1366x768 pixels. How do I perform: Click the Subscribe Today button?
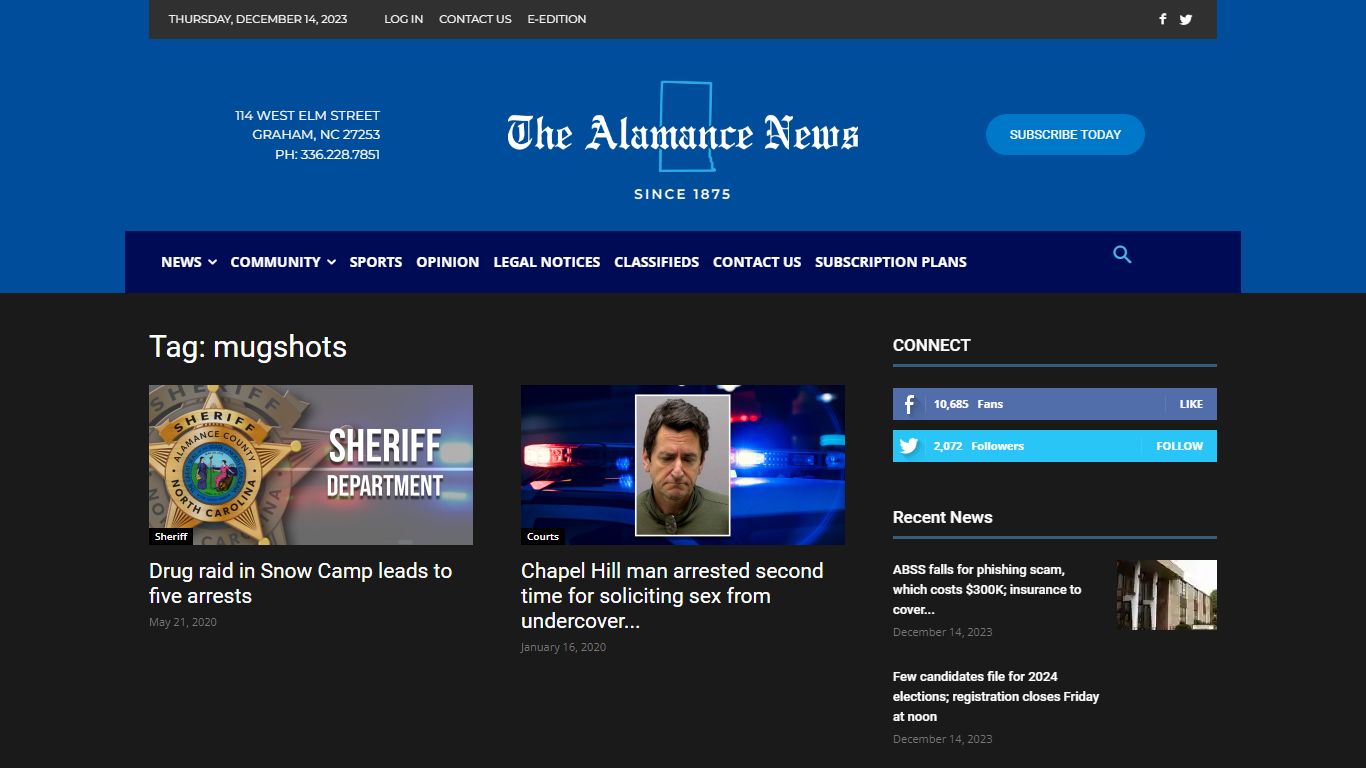(1065, 134)
